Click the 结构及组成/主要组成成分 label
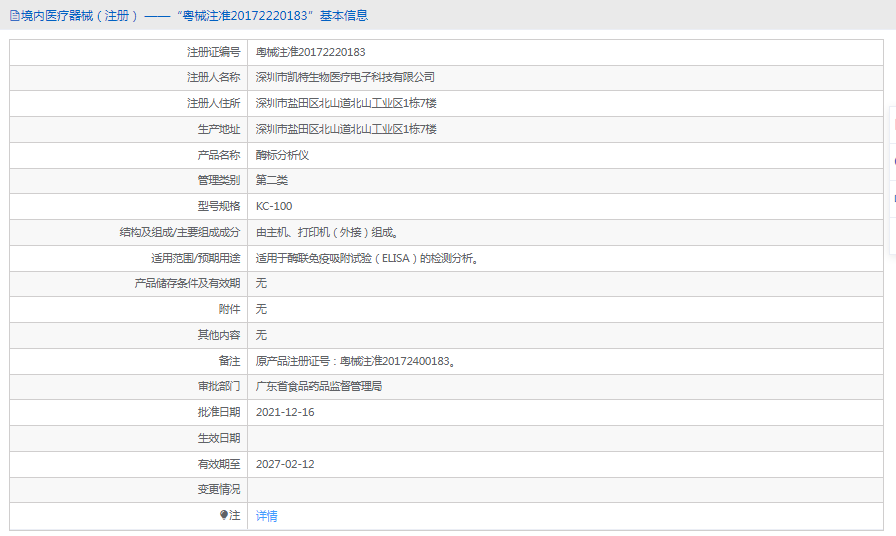Screen dimensions: 896x536 pos(180,233)
